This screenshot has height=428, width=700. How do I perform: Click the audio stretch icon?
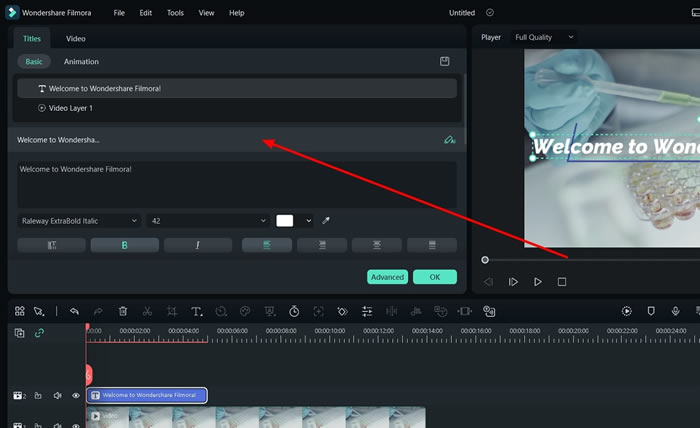[x=416, y=311]
